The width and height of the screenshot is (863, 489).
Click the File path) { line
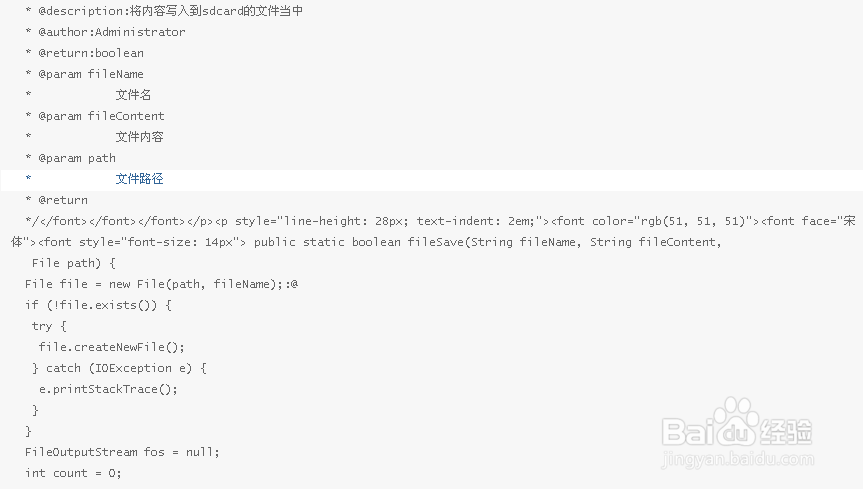click(x=74, y=263)
